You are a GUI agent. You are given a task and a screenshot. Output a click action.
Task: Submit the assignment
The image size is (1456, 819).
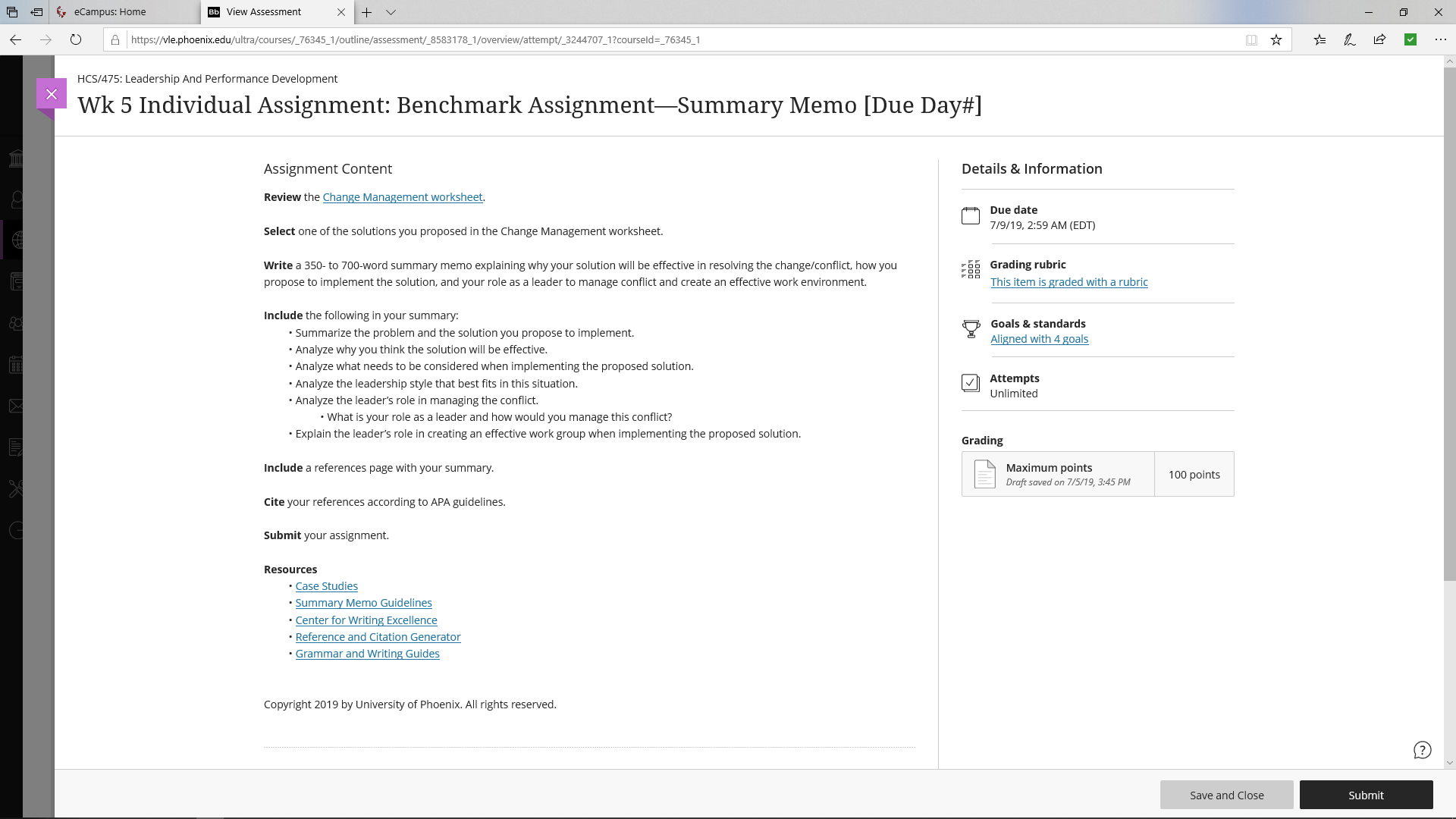(x=1366, y=795)
